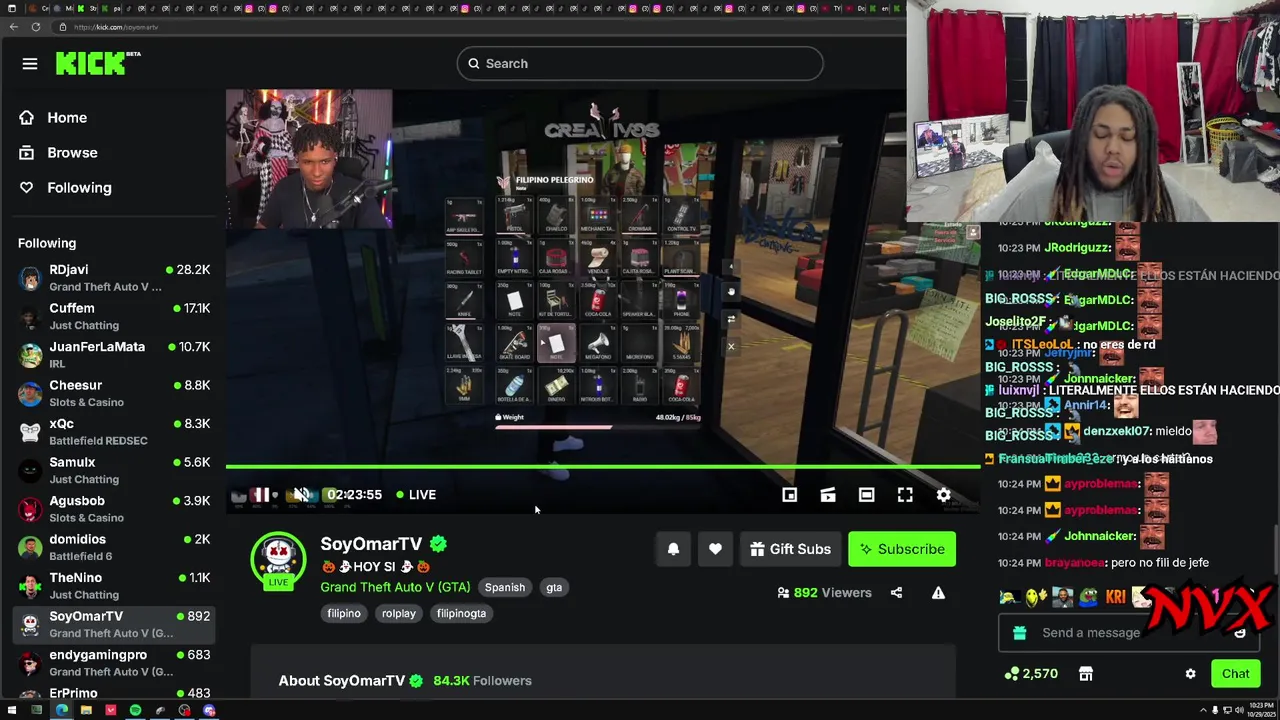Click the KICK logo
This screenshot has height=720, width=1280.
[98, 64]
